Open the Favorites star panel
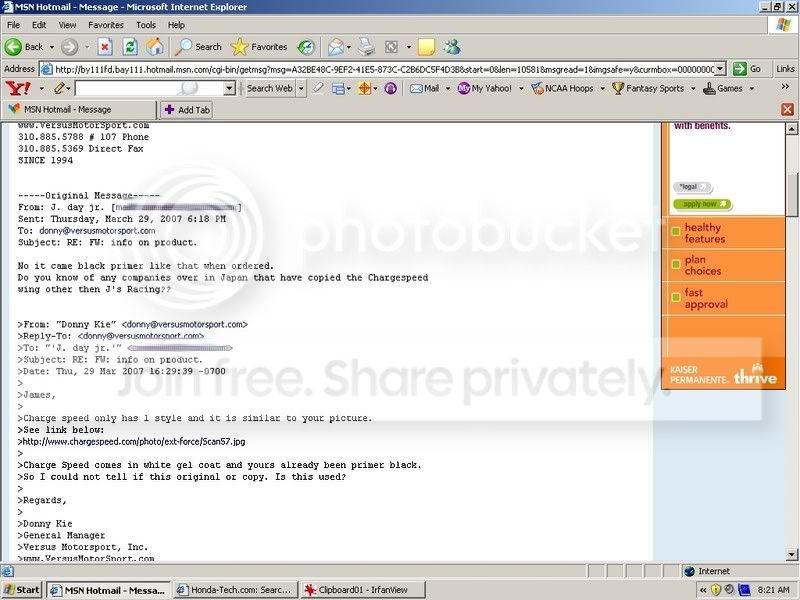Image resolution: width=800 pixels, height=600 pixels. [259, 46]
